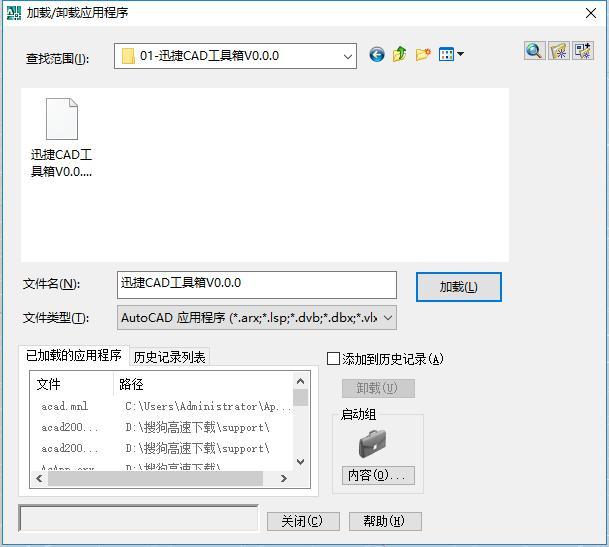Click the list's scroll right arrow
This screenshot has height=547, width=609.
point(284,478)
